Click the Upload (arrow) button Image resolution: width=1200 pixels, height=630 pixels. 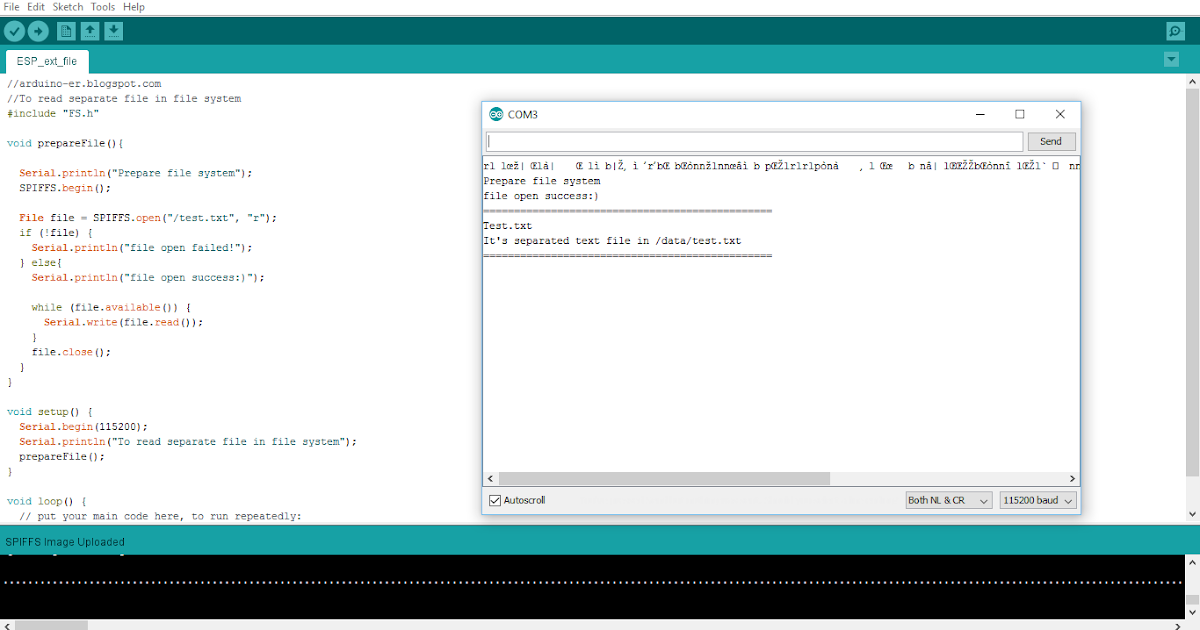coord(38,31)
